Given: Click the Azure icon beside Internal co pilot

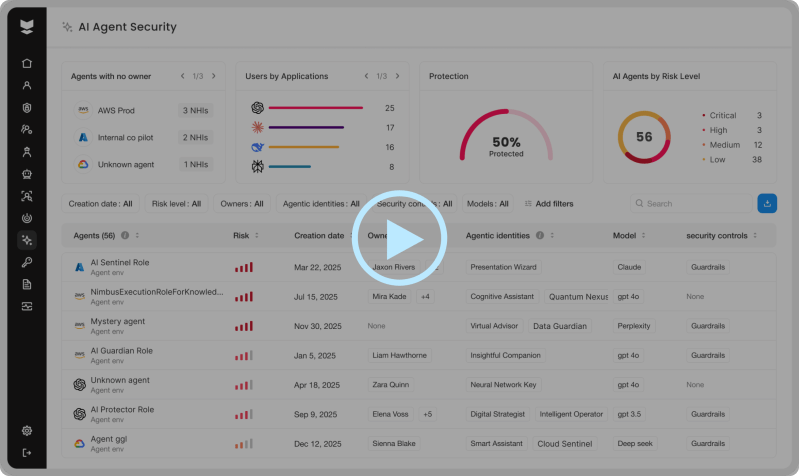Looking at the screenshot, I should pos(83,137).
